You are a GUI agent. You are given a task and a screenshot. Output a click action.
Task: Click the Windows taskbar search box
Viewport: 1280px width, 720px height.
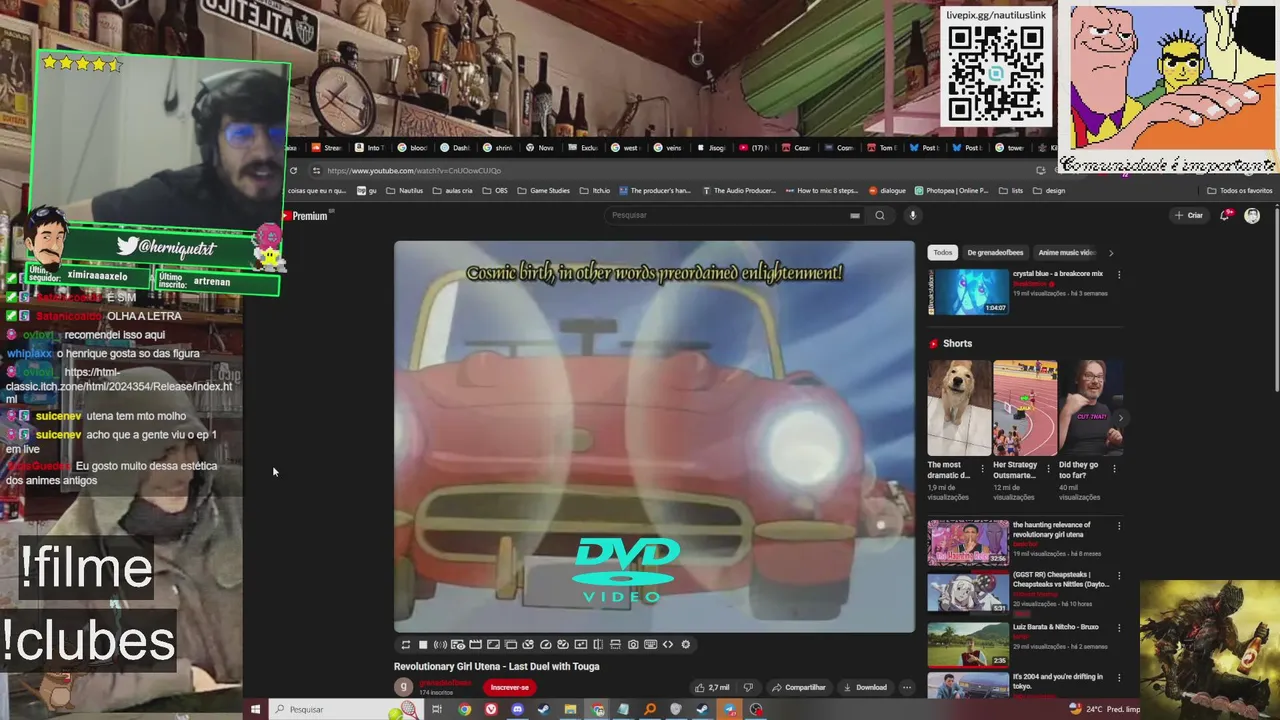(x=345, y=709)
